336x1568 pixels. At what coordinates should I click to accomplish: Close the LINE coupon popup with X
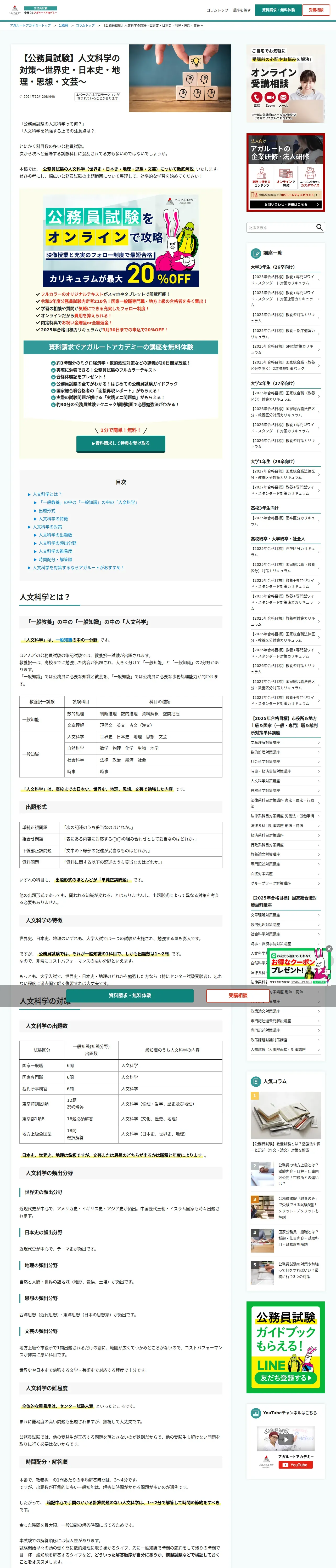pos(329,949)
